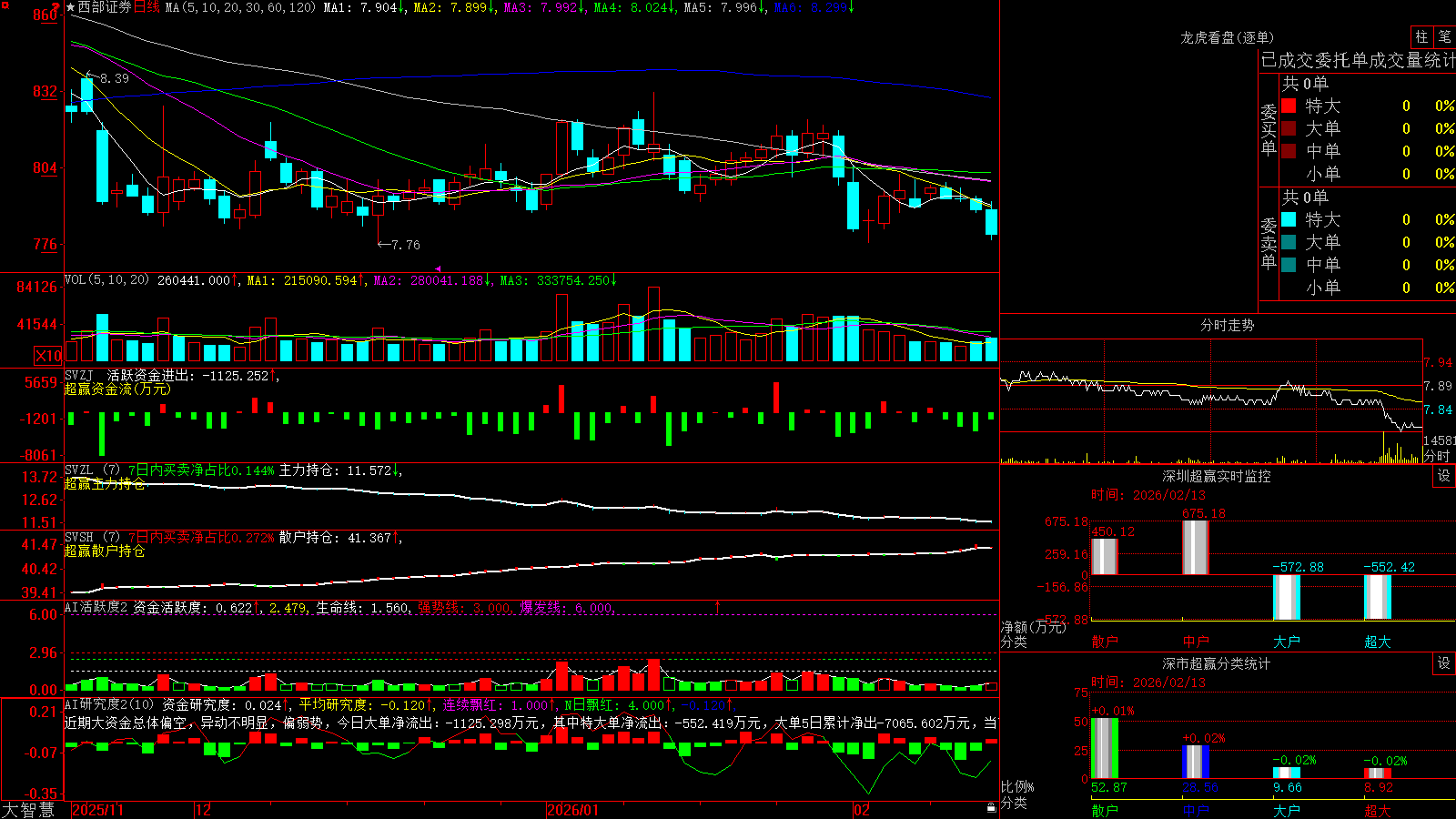
Task: Click the 深市超赢分类统计 panel title
Action: click(x=1217, y=663)
